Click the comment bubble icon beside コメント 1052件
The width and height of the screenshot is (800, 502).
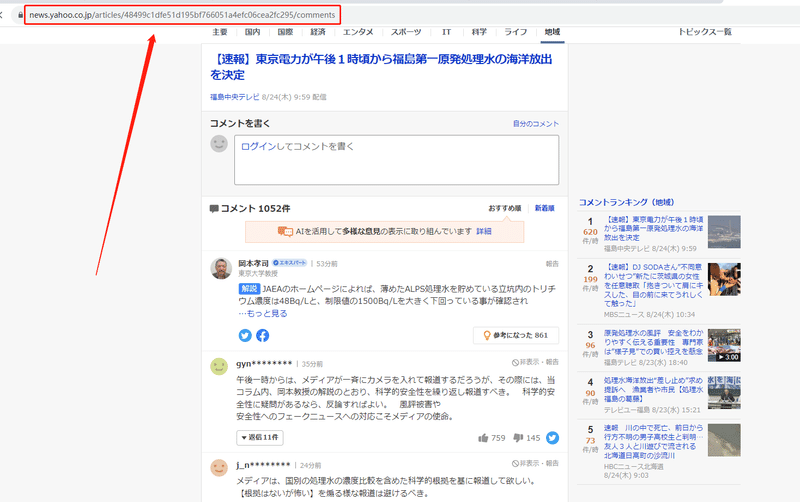[214, 209]
